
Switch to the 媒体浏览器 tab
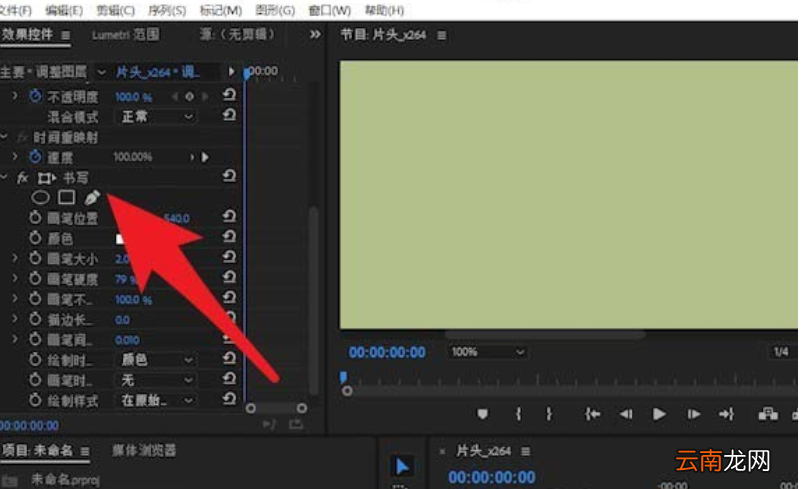pyautogui.click(x=144, y=450)
